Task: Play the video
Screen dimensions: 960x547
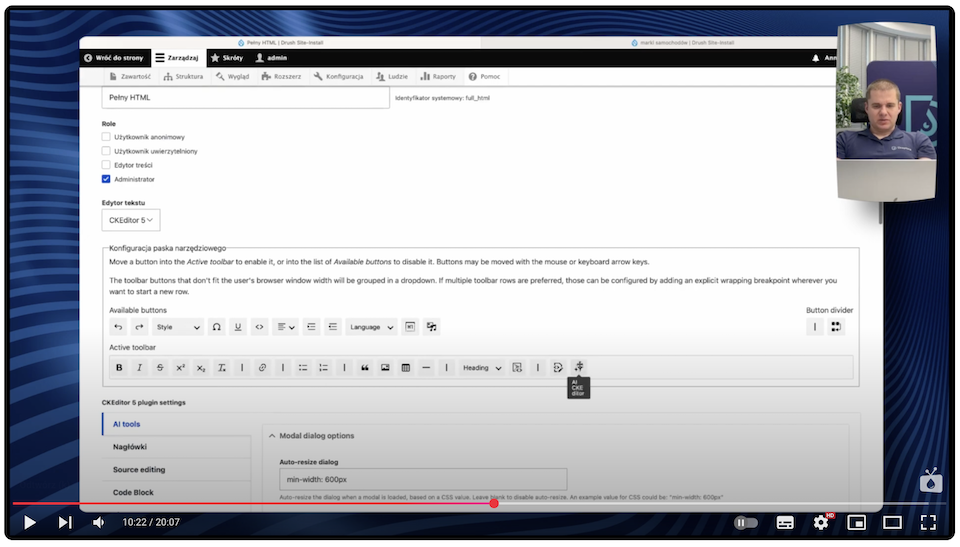Action: [x=29, y=522]
